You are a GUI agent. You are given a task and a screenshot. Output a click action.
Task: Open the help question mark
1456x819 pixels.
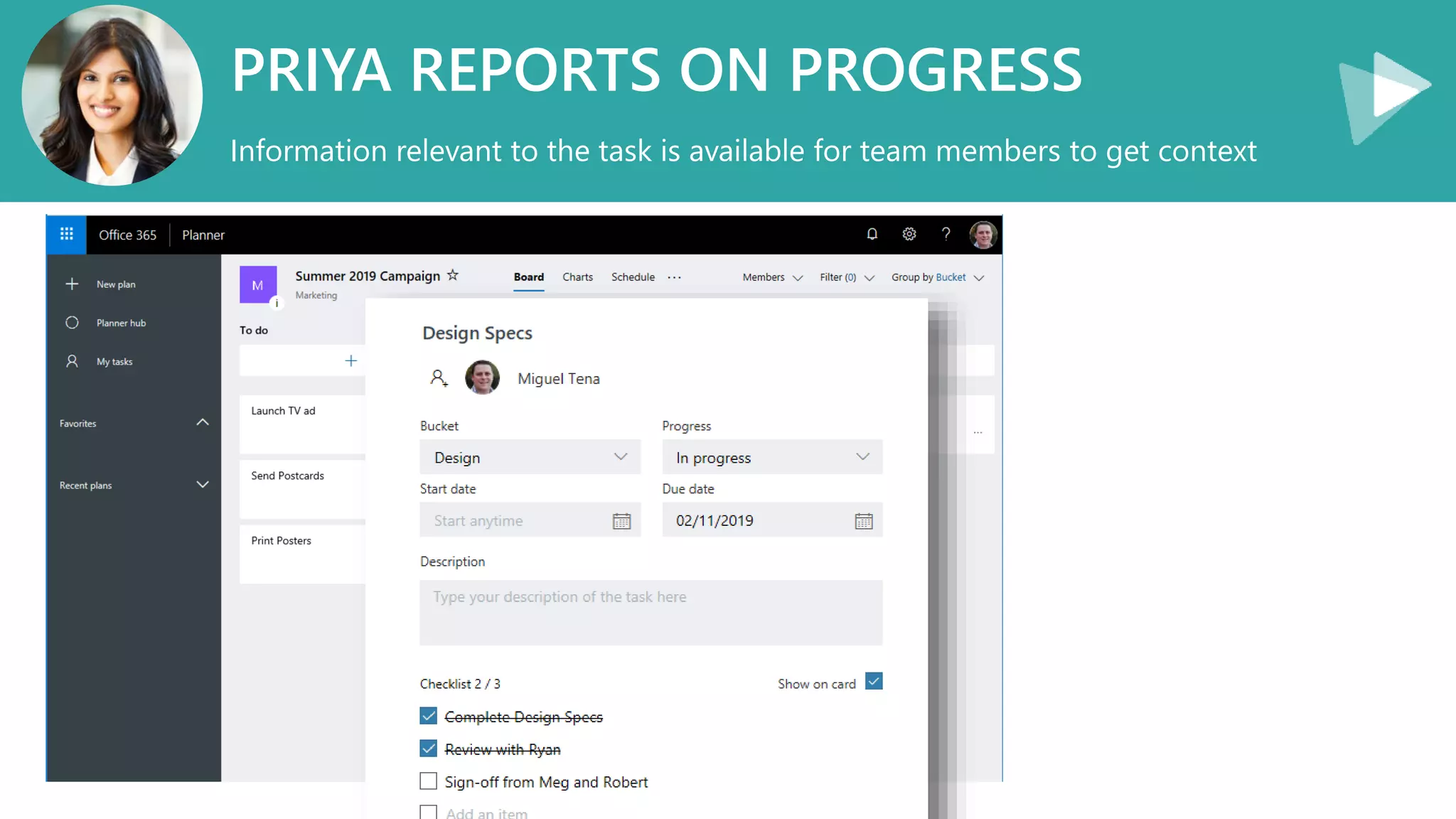(946, 234)
